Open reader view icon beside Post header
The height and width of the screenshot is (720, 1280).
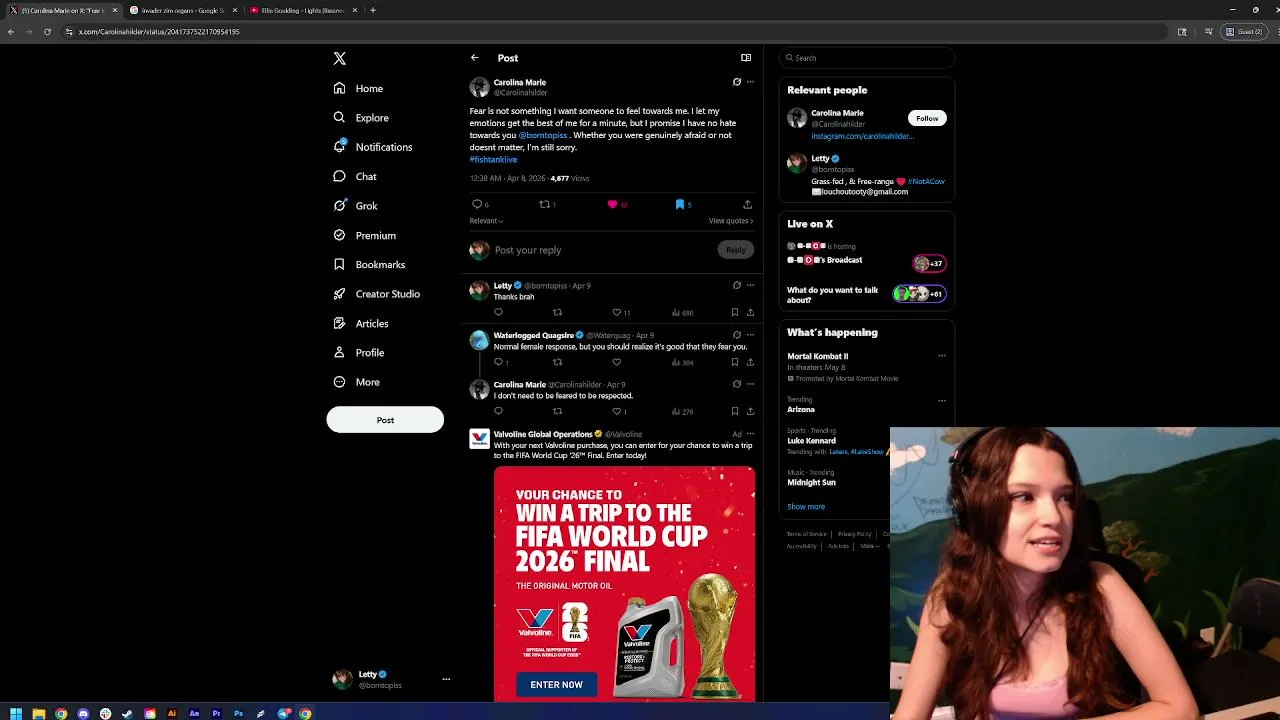coord(746,58)
